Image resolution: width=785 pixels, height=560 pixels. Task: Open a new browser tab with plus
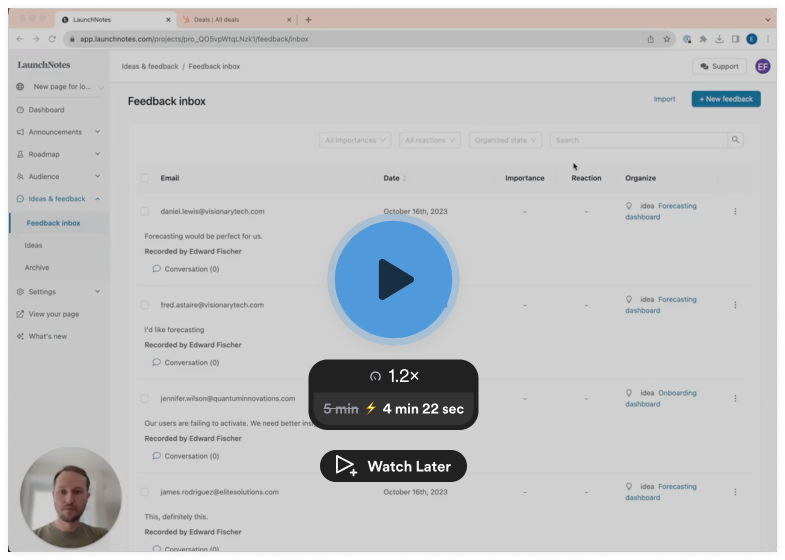pyautogui.click(x=308, y=20)
